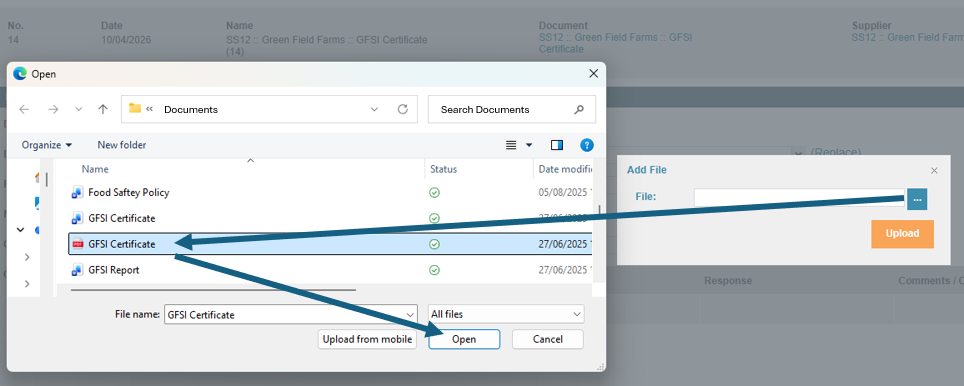Image resolution: width=964 pixels, height=386 pixels.
Task: Click the view layout icon
Action: click(x=511, y=145)
